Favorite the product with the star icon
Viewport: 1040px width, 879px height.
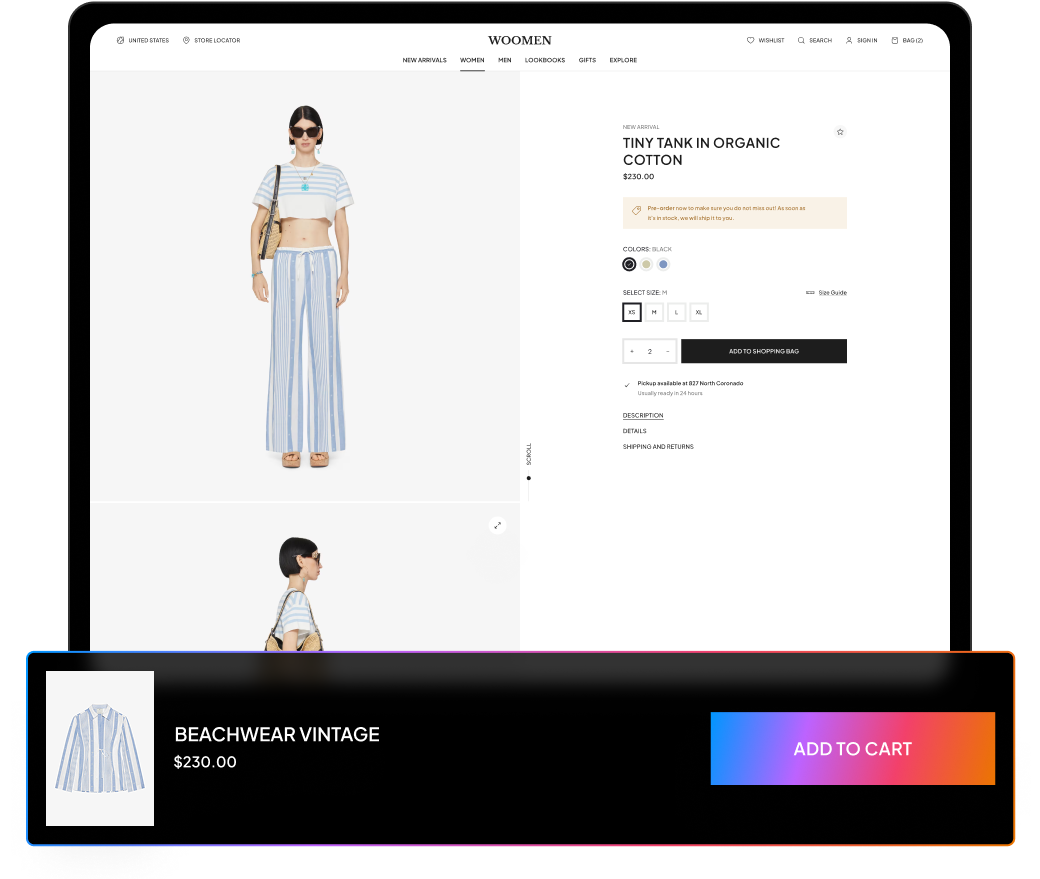click(840, 132)
